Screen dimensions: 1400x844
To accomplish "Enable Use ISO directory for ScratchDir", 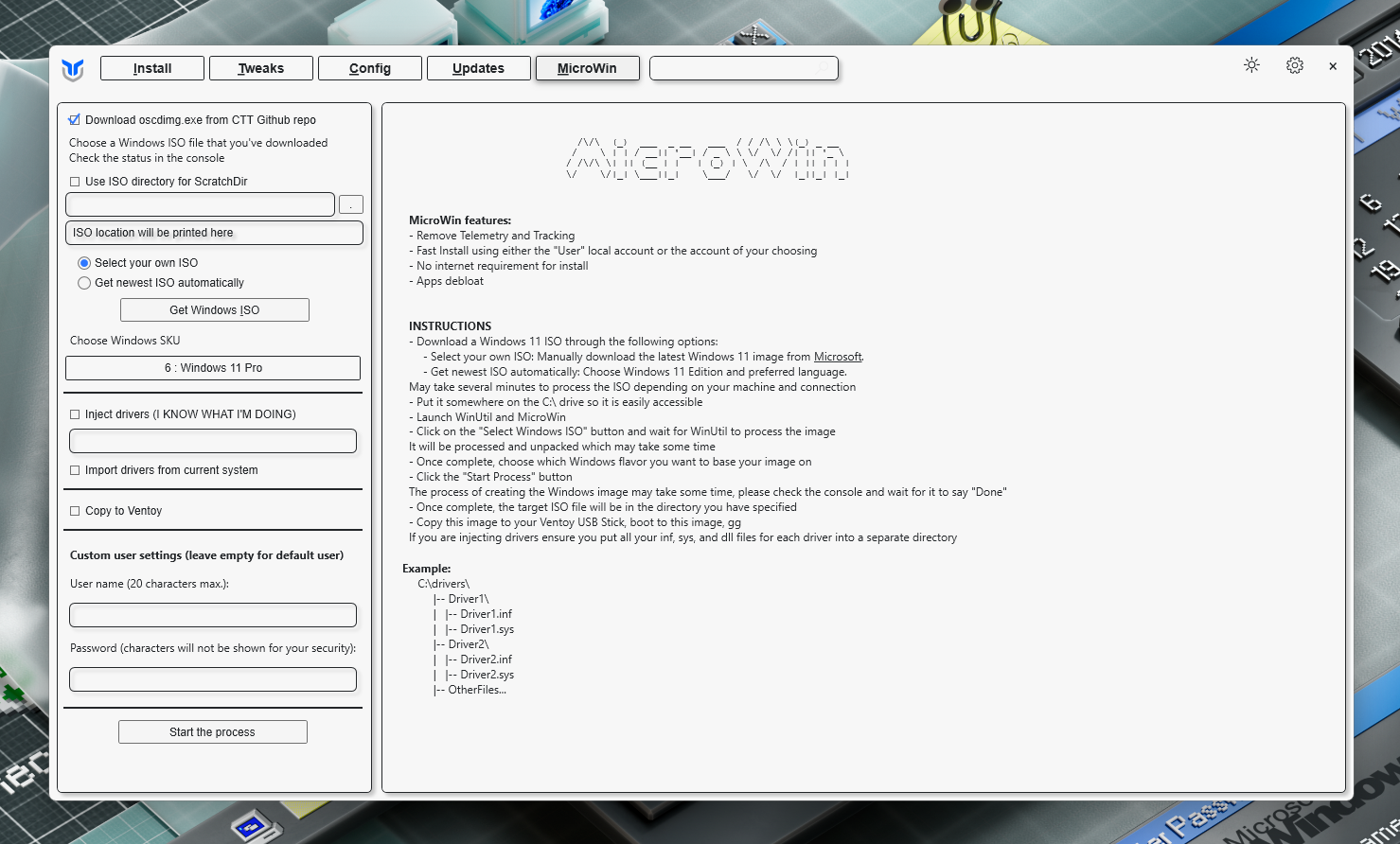I will (75, 182).
